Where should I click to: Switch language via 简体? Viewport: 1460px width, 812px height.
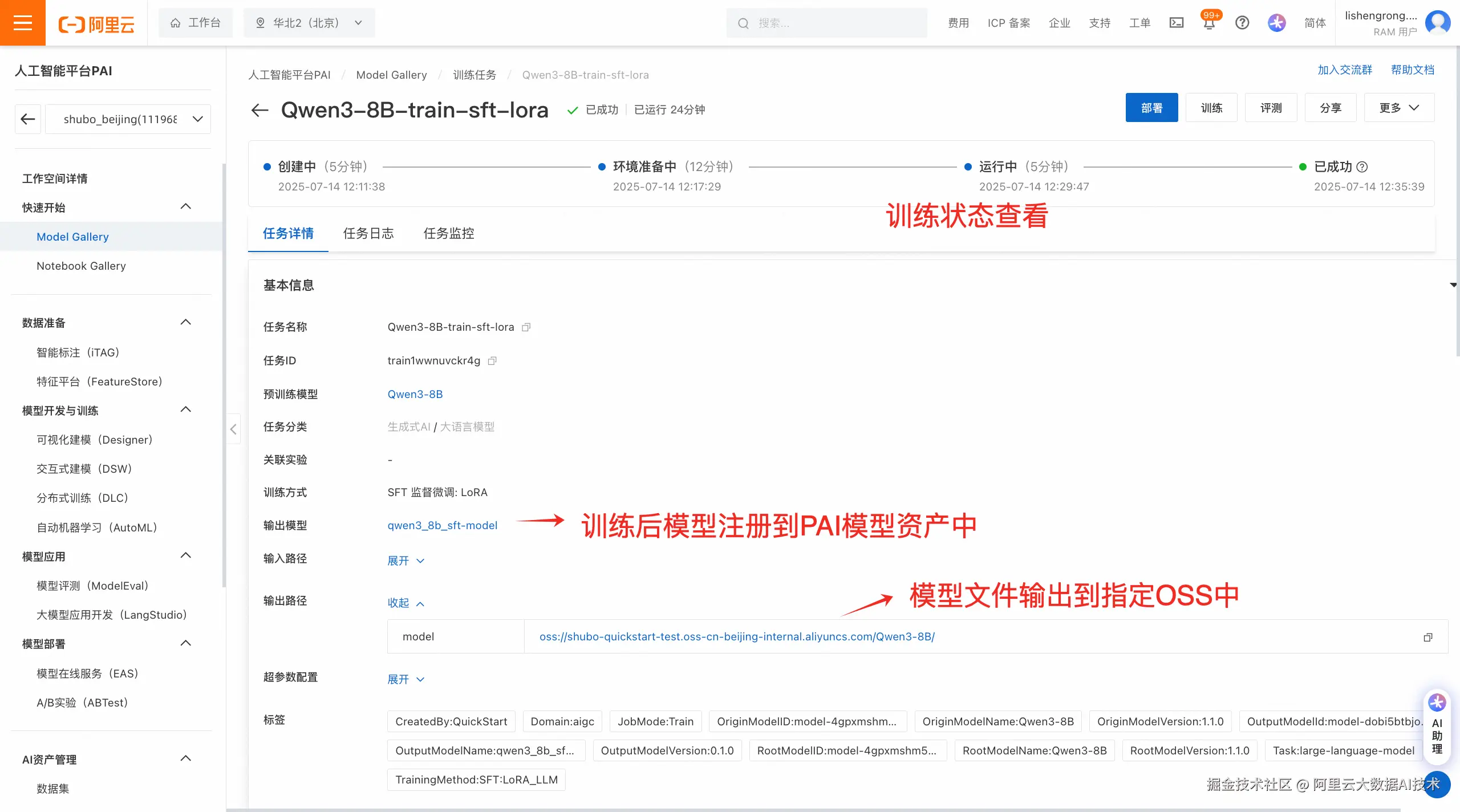click(1315, 23)
